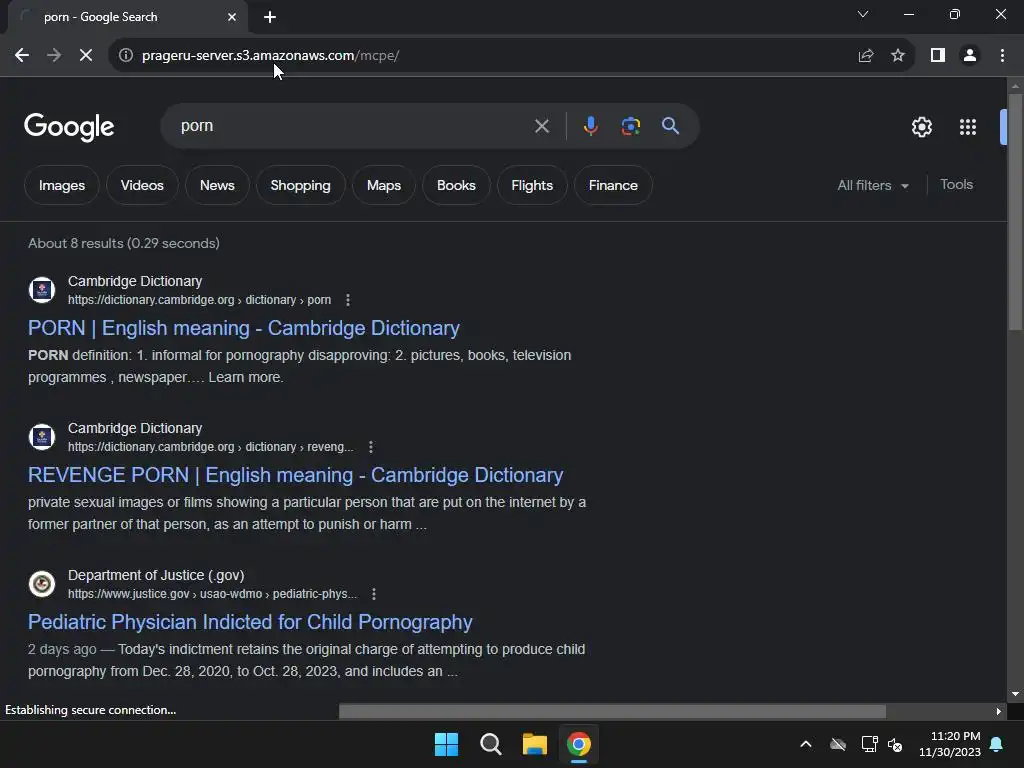
Task: Open the muted volume tray icon
Action: click(895, 744)
